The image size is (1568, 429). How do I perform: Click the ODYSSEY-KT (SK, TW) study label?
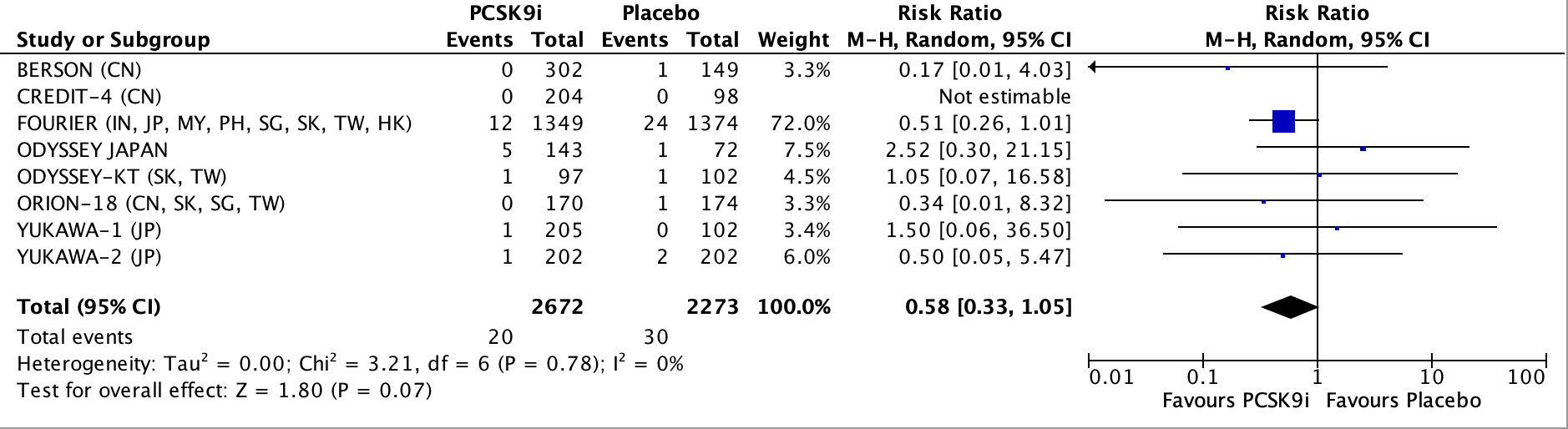(122, 177)
